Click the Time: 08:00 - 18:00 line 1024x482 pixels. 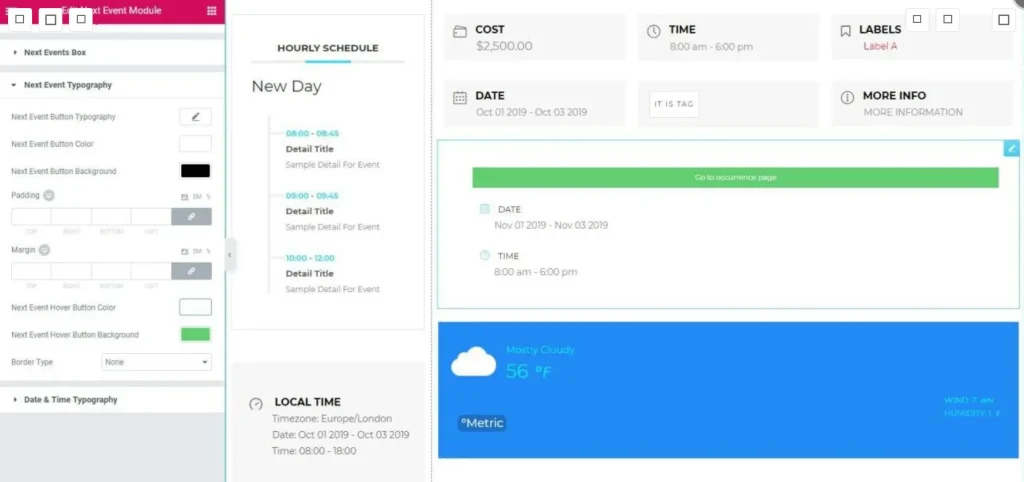(314, 451)
